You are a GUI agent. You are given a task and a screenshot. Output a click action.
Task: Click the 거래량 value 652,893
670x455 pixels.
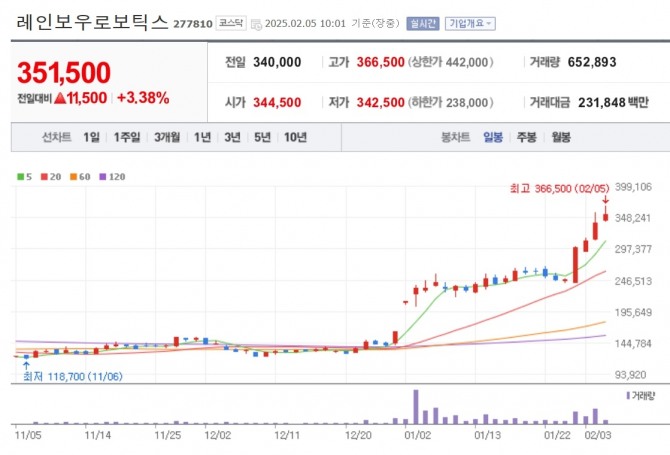(592, 62)
